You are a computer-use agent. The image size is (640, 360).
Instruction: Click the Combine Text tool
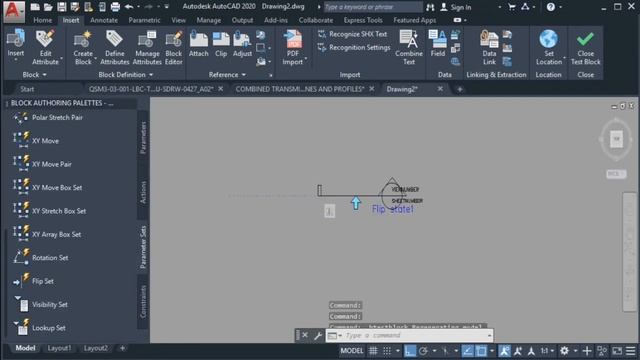click(x=409, y=47)
